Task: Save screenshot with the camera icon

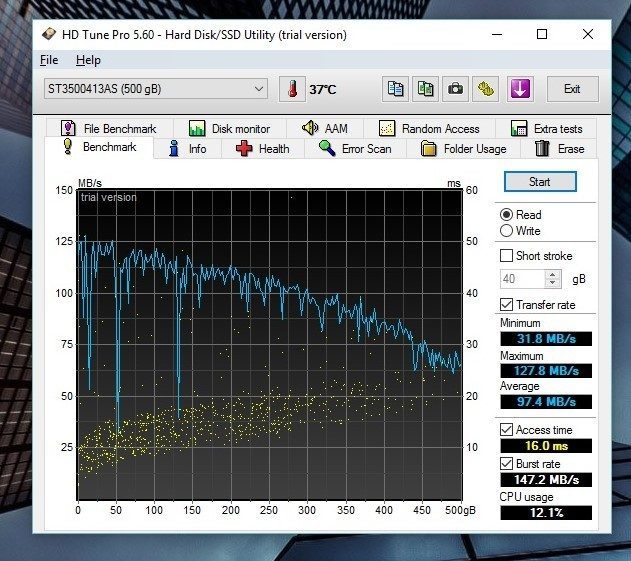Action: point(456,89)
